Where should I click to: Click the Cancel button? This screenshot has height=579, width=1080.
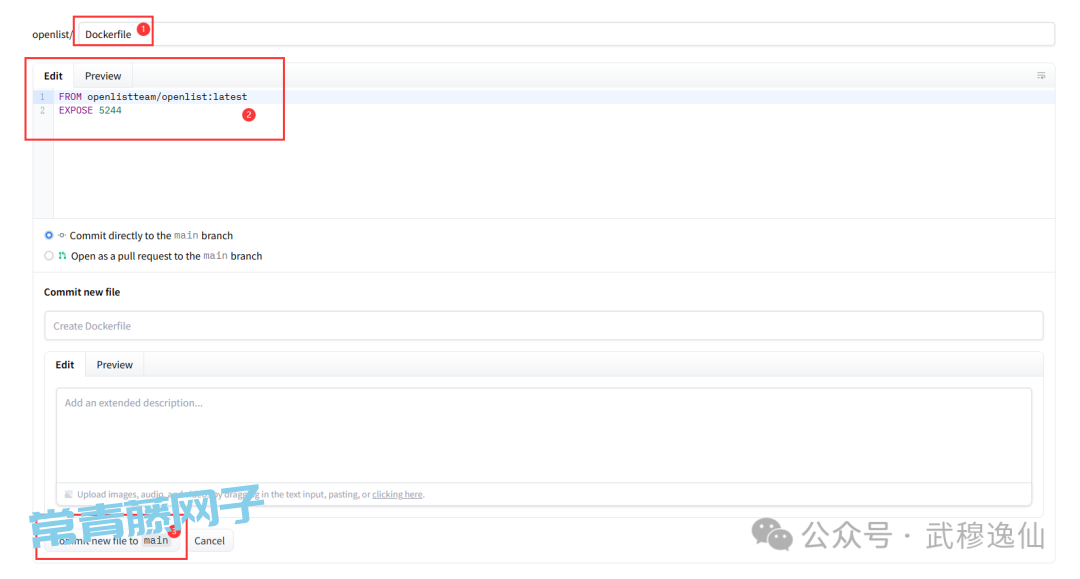point(209,541)
